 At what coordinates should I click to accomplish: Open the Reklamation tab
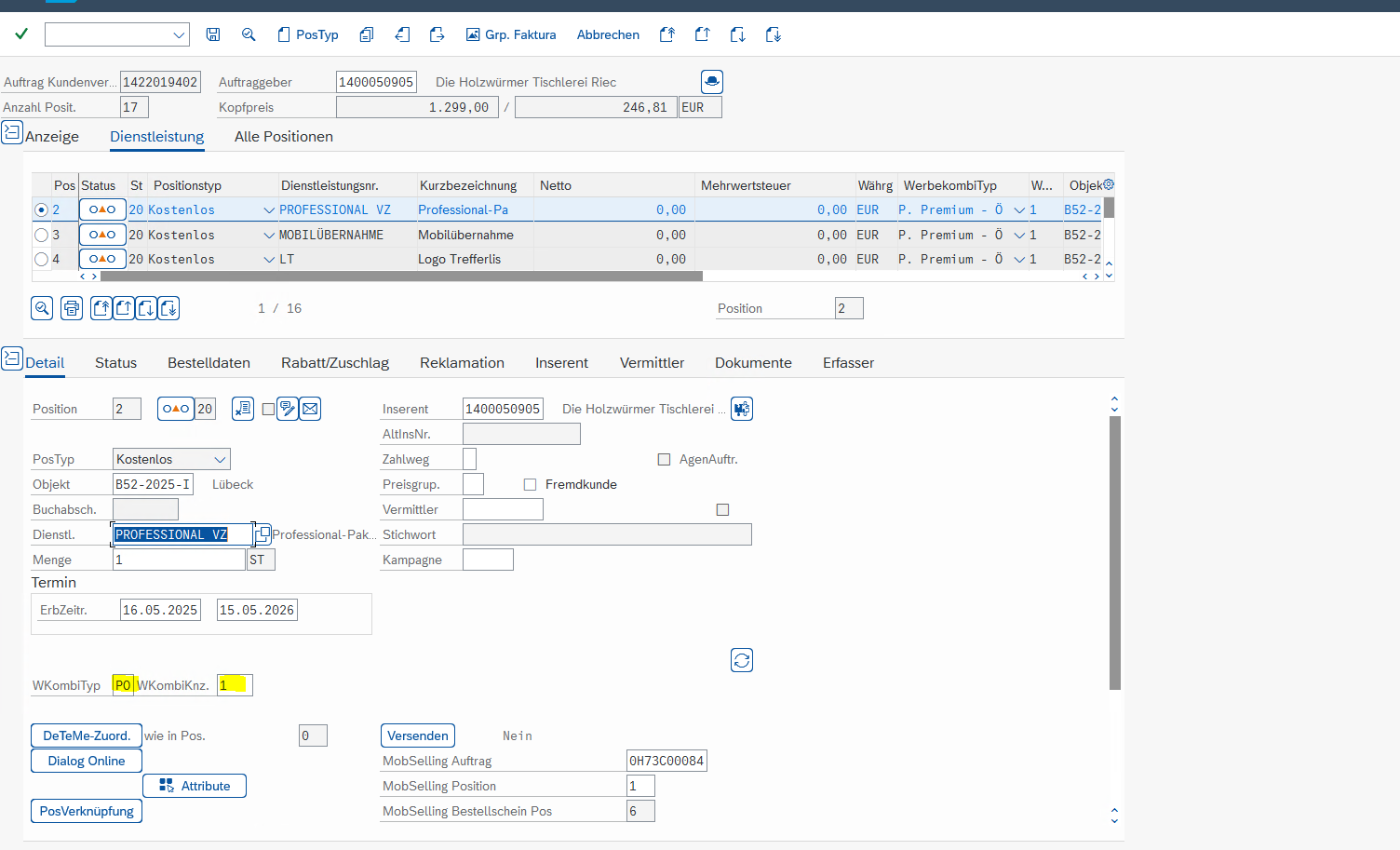[x=462, y=362]
